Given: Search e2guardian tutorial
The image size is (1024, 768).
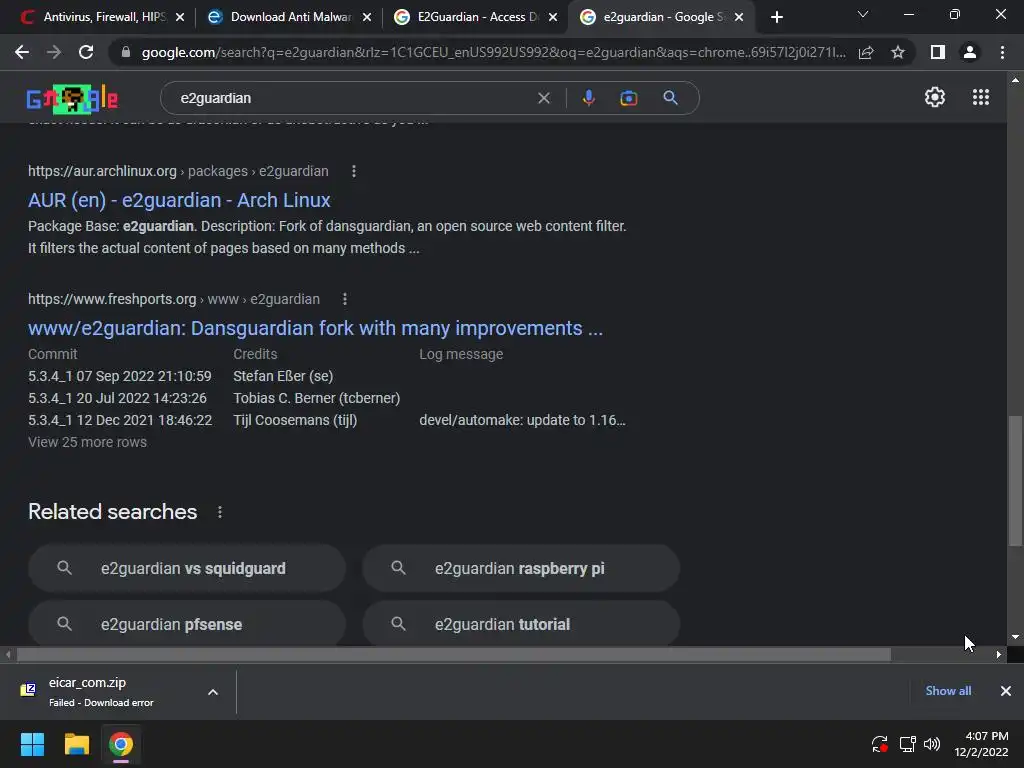Looking at the screenshot, I should (521, 624).
